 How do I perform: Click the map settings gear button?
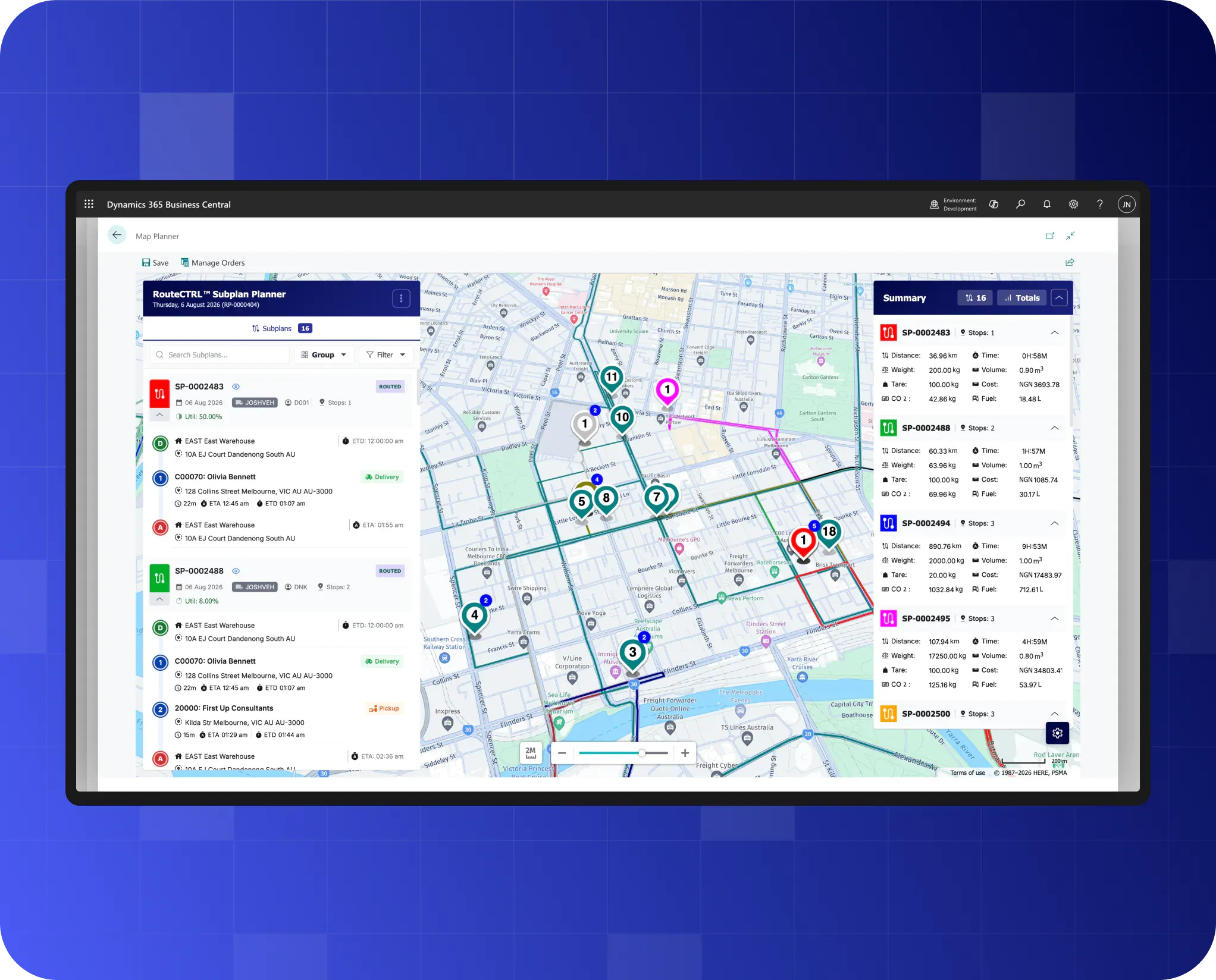[1057, 733]
